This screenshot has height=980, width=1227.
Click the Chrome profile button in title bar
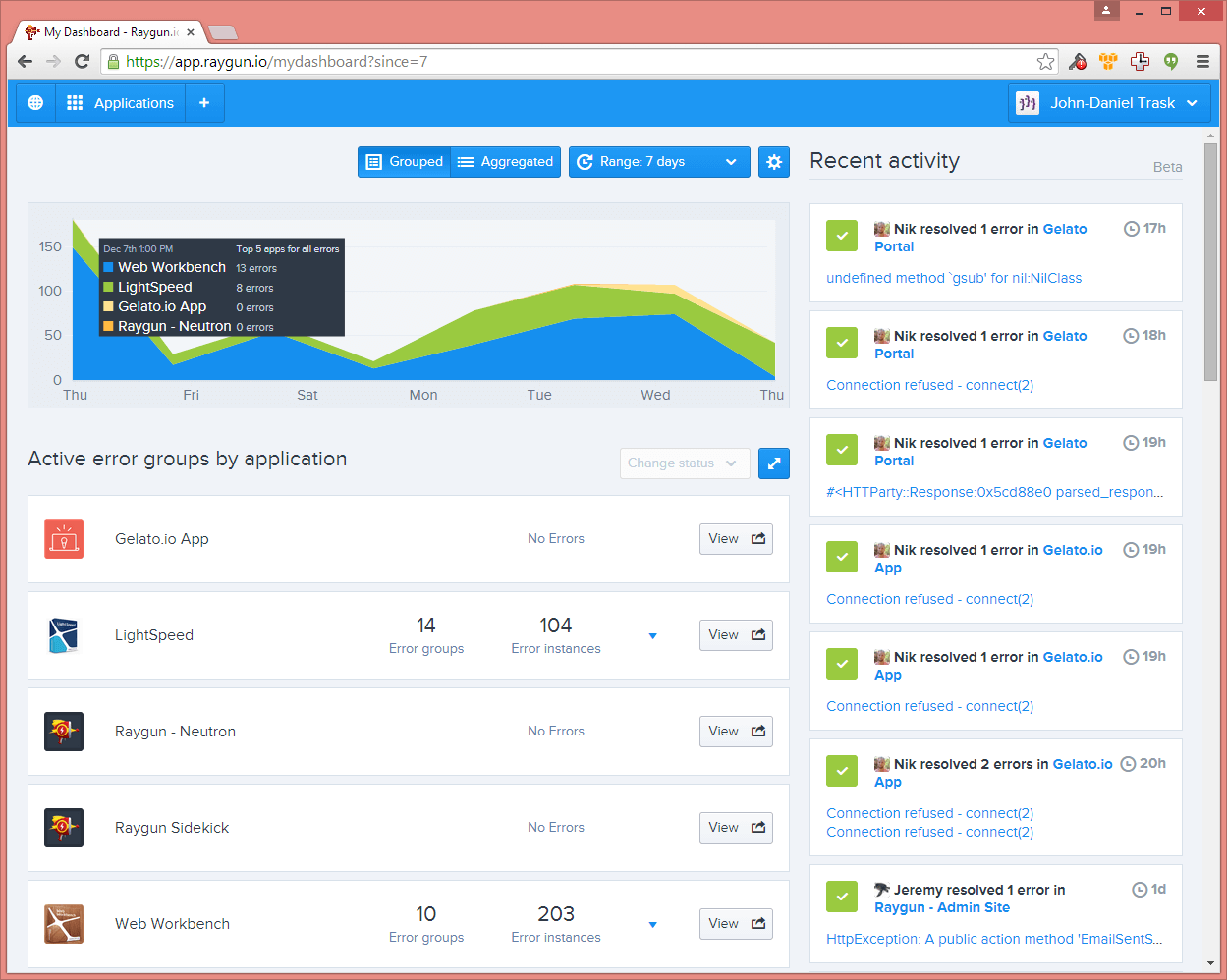(1107, 11)
